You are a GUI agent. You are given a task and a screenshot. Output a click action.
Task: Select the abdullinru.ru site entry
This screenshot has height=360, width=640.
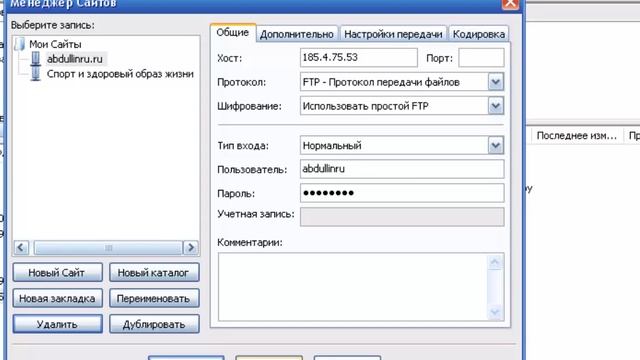tap(75, 59)
